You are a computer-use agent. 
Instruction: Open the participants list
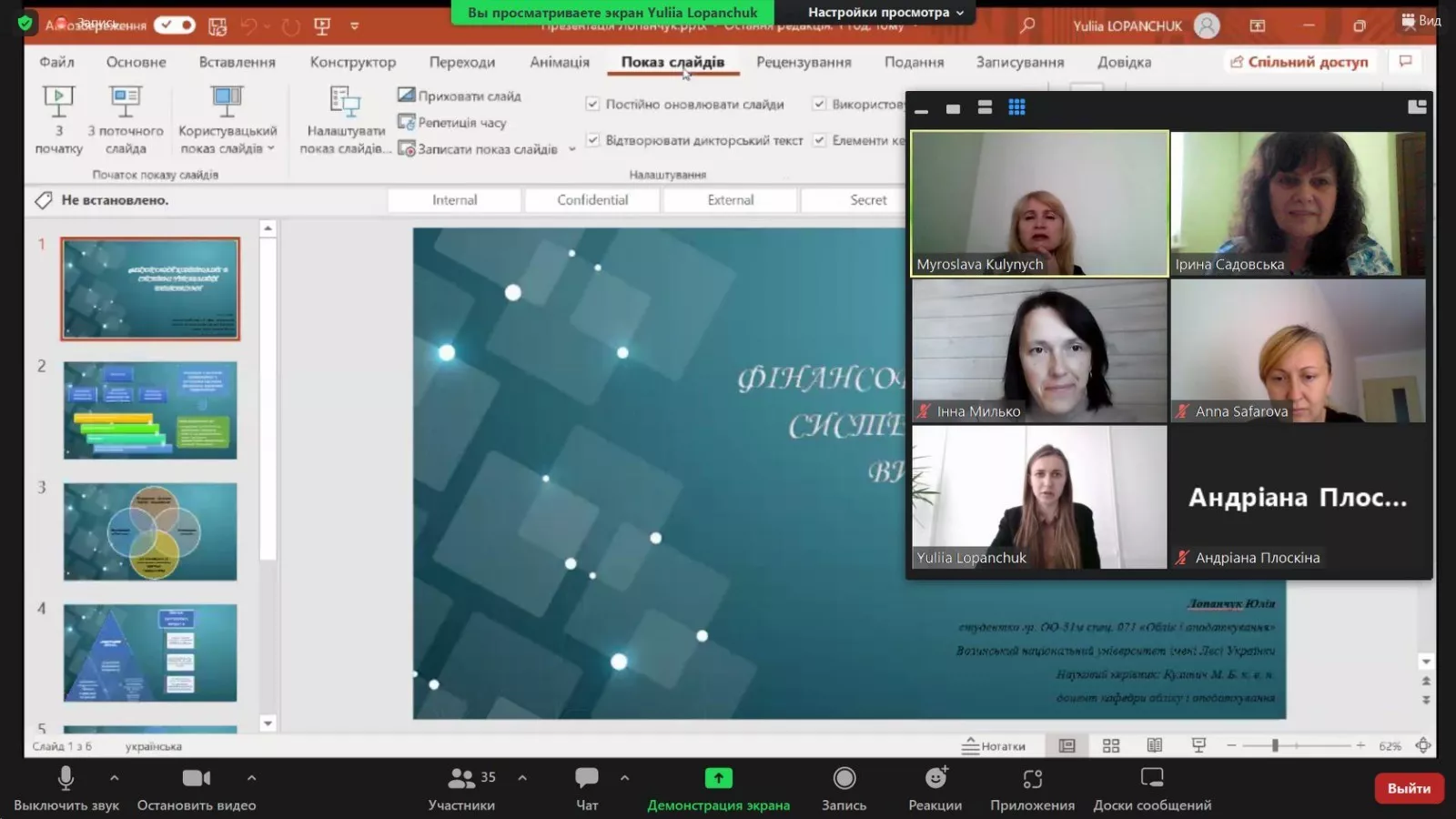462,779
